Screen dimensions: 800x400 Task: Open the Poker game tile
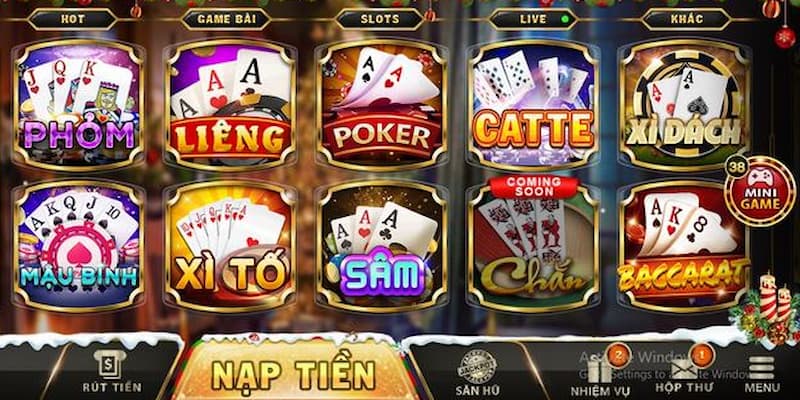click(382, 104)
